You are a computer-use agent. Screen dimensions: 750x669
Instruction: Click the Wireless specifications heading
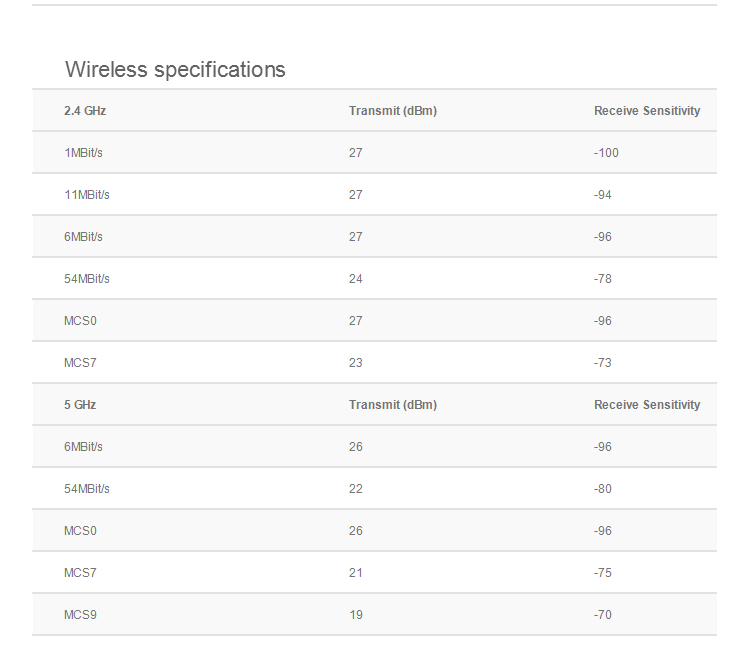tap(175, 70)
